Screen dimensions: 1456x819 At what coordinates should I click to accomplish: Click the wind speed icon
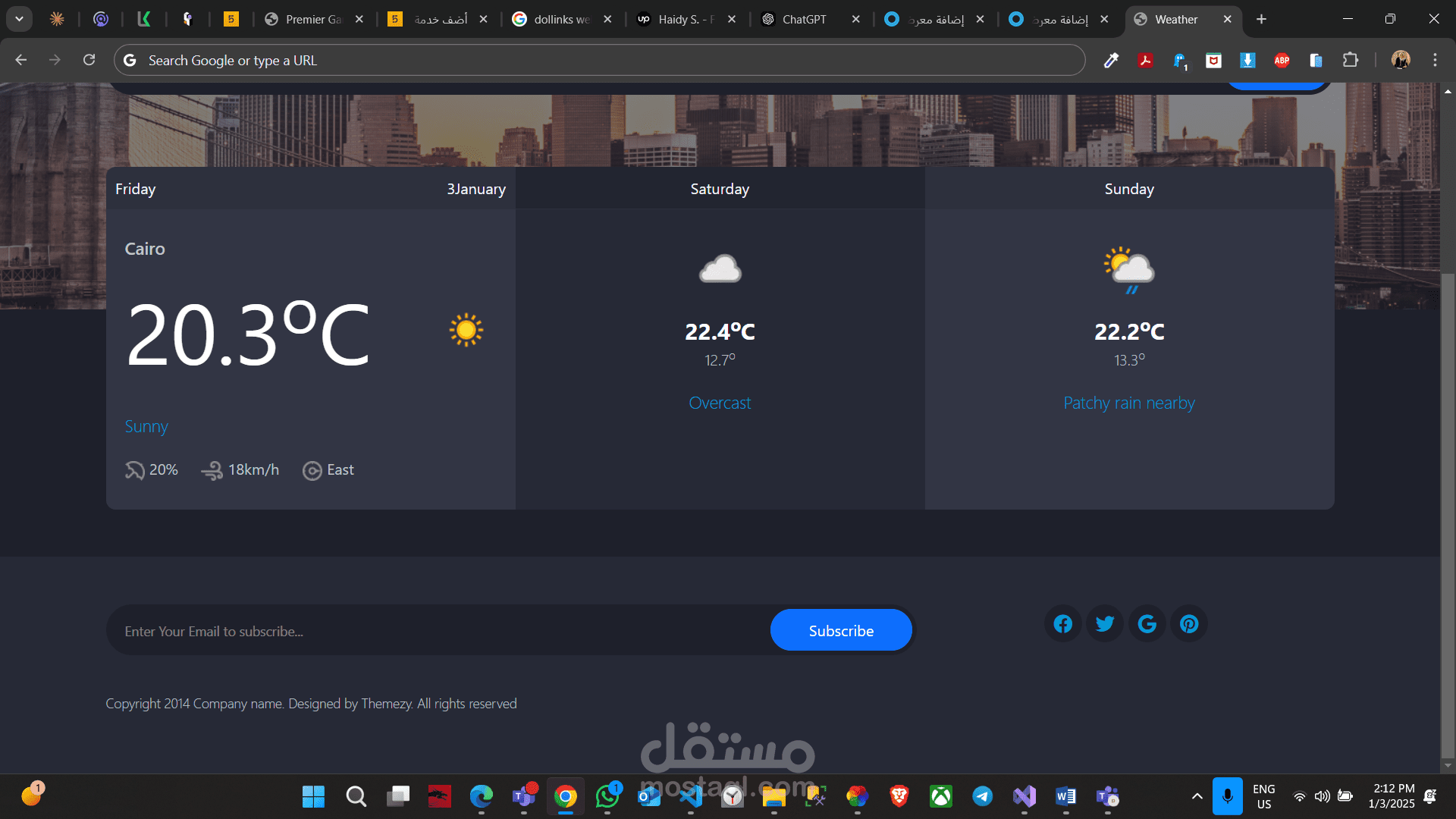tap(212, 470)
